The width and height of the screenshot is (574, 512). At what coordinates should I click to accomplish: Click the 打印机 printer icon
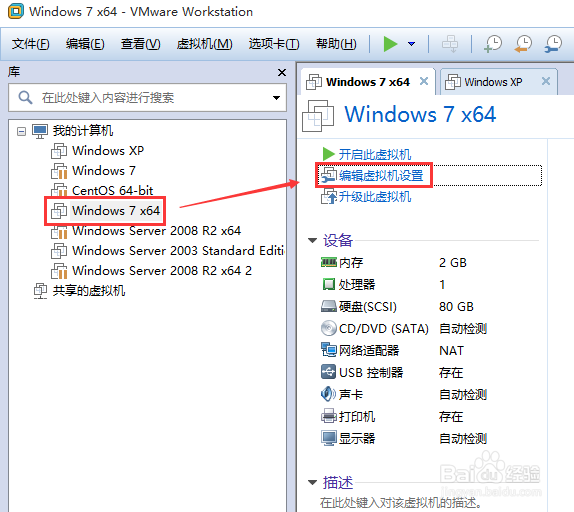328,416
